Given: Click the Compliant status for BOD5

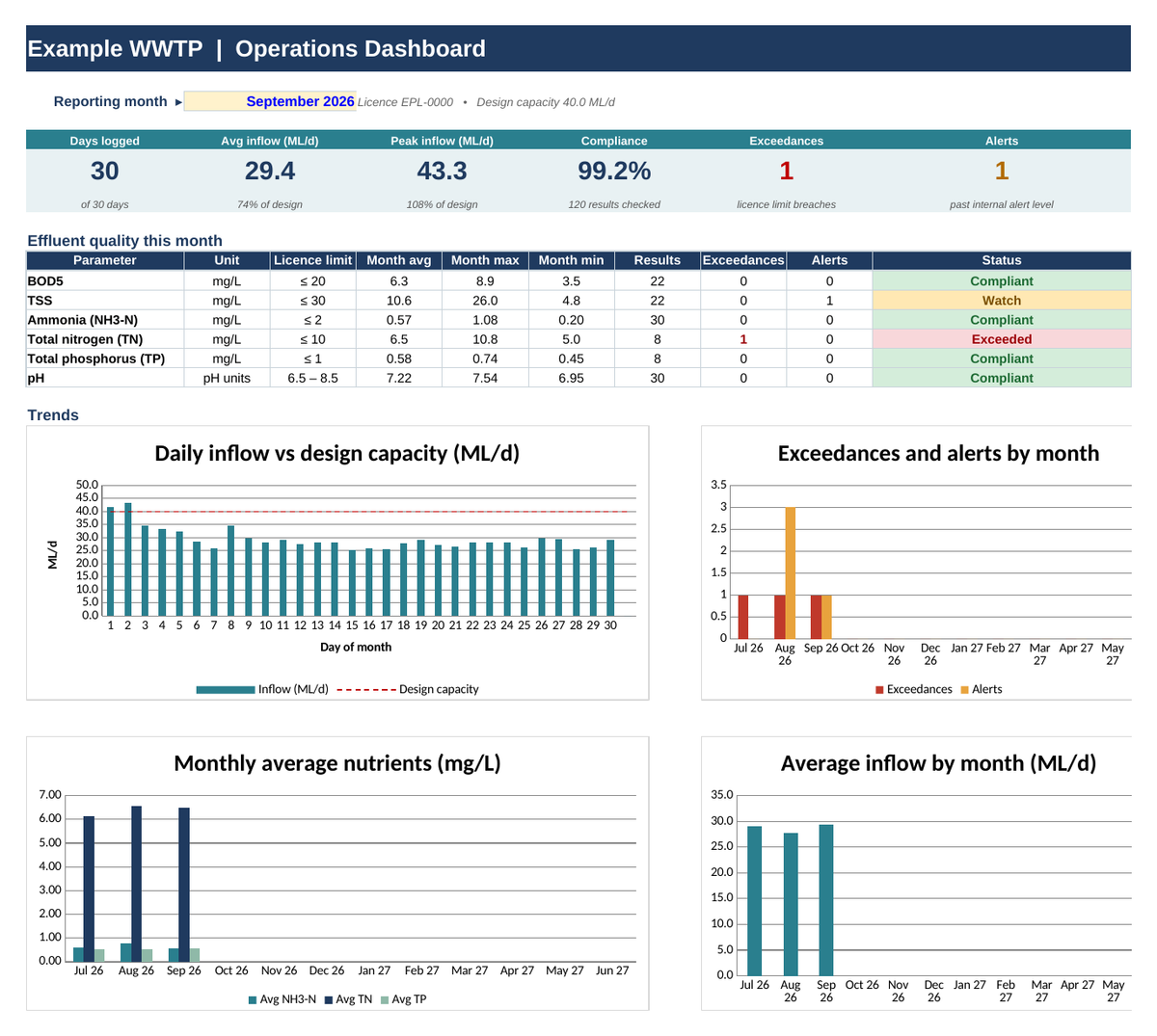Looking at the screenshot, I should 1002,281.
